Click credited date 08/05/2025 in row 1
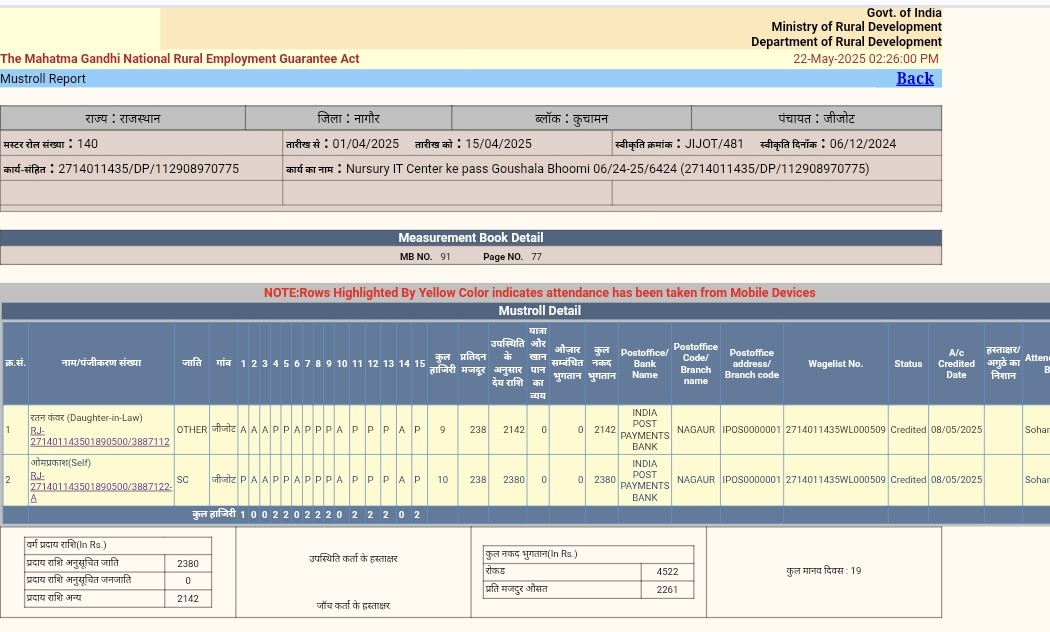This screenshot has width=1050, height=632. pos(956,430)
